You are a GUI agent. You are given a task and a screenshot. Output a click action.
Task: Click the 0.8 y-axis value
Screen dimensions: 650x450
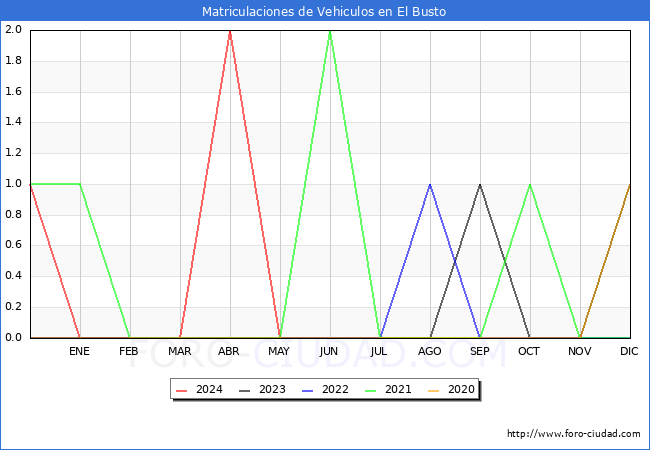[13, 214]
